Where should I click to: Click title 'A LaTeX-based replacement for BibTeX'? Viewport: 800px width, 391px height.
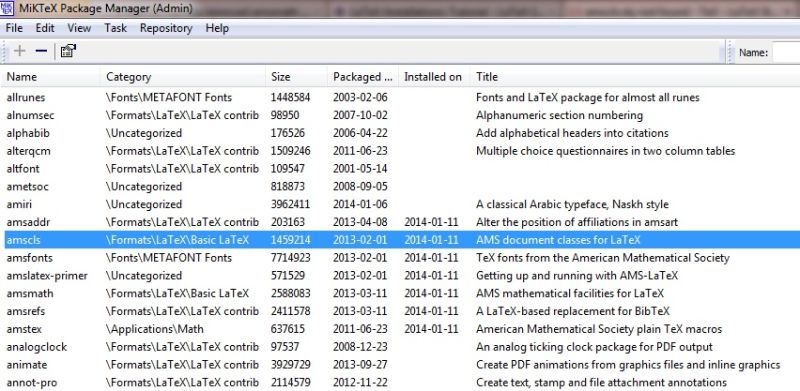(572, 311)
